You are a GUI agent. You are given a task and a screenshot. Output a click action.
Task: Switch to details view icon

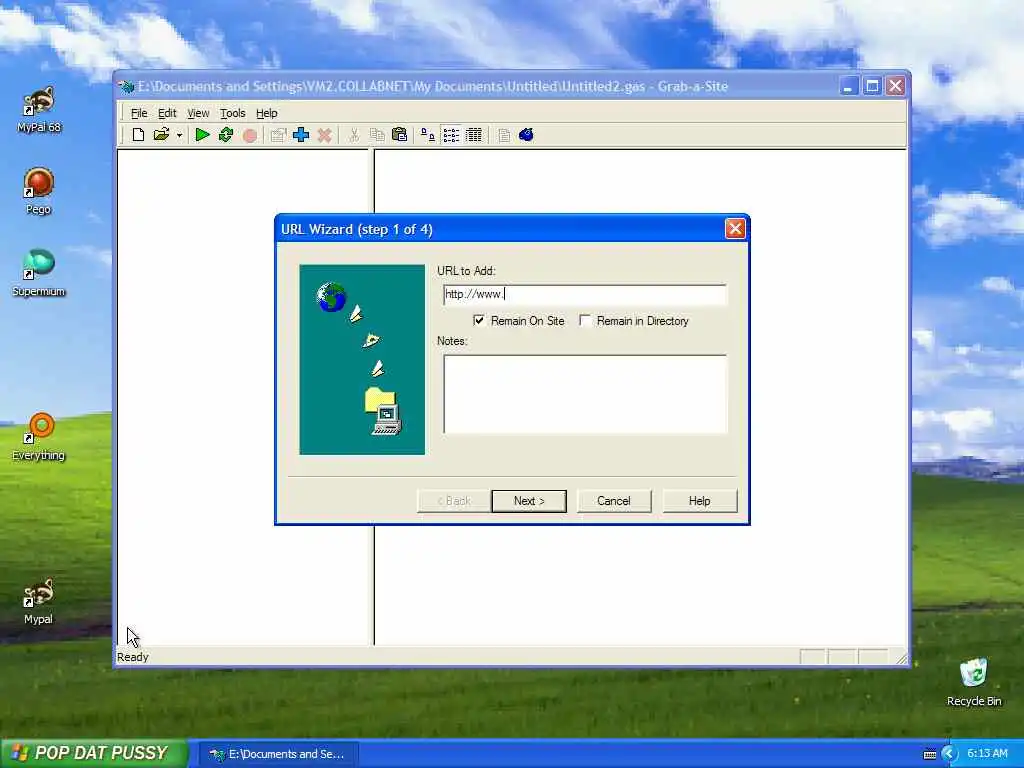click(x=474, y=135)
